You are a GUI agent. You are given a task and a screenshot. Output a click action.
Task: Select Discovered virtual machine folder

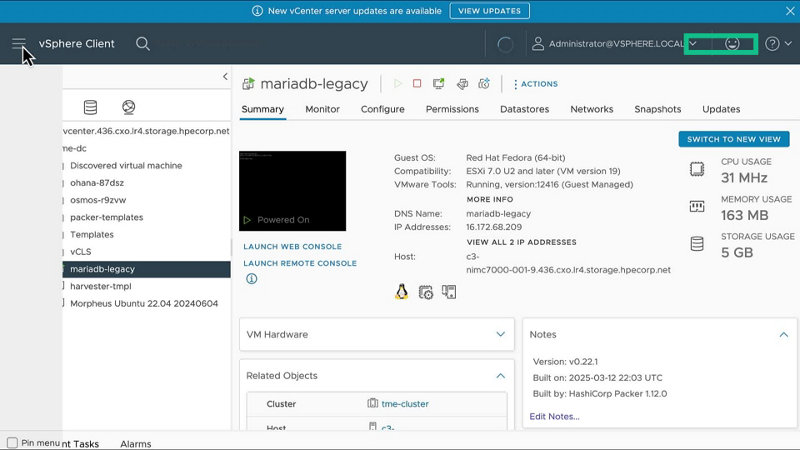pyautogui.click(x=126, y=165)
